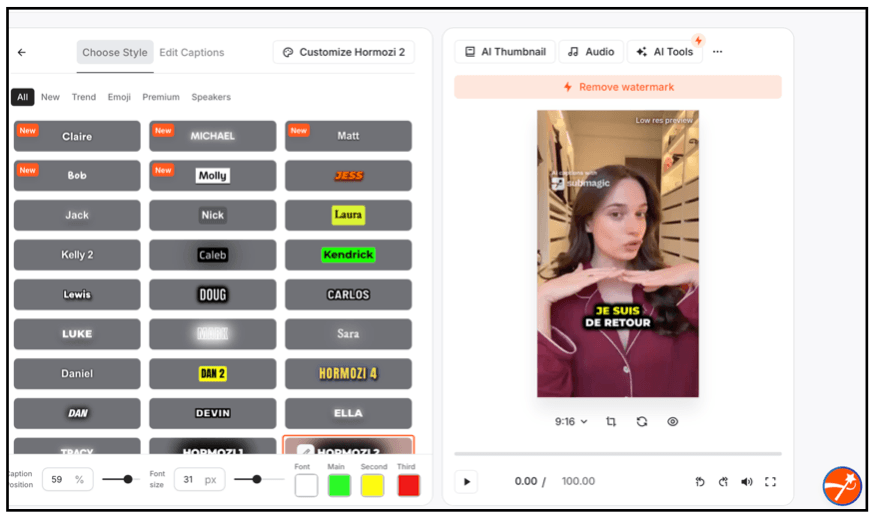This screenshot has width=876, height=524.
Task: Select the green Main color swatch
Action: [x=339, y=485]
